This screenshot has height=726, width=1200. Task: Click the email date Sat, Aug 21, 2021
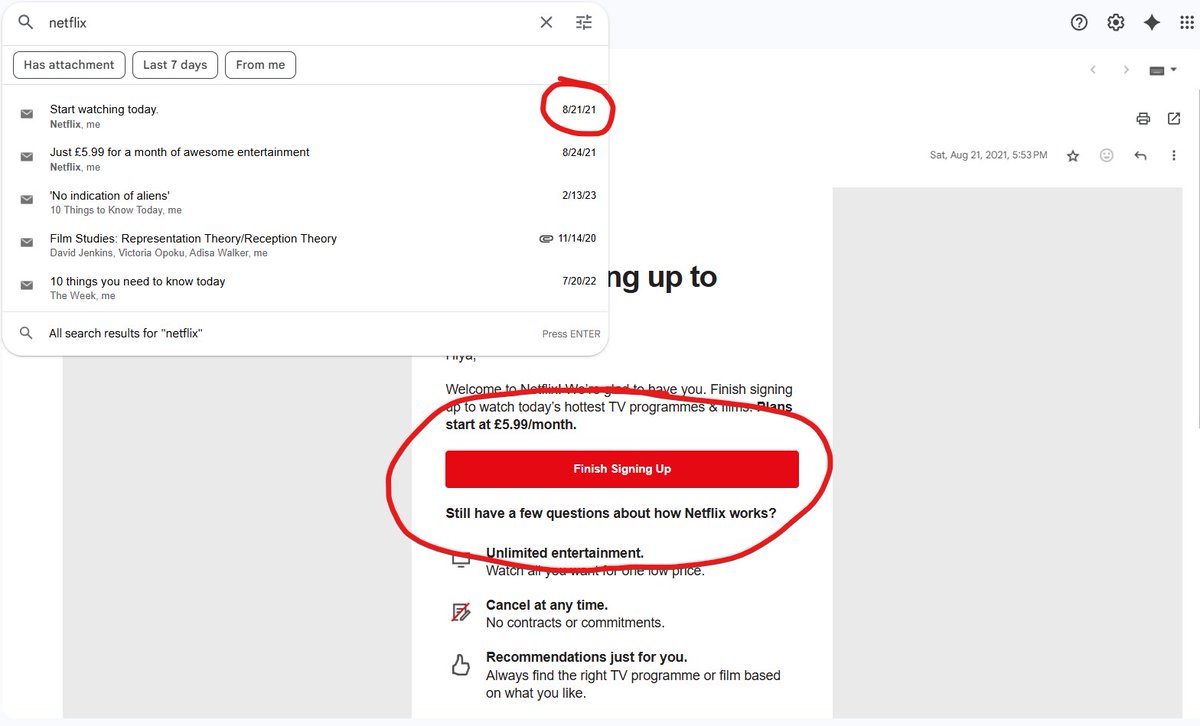[989, 156]
